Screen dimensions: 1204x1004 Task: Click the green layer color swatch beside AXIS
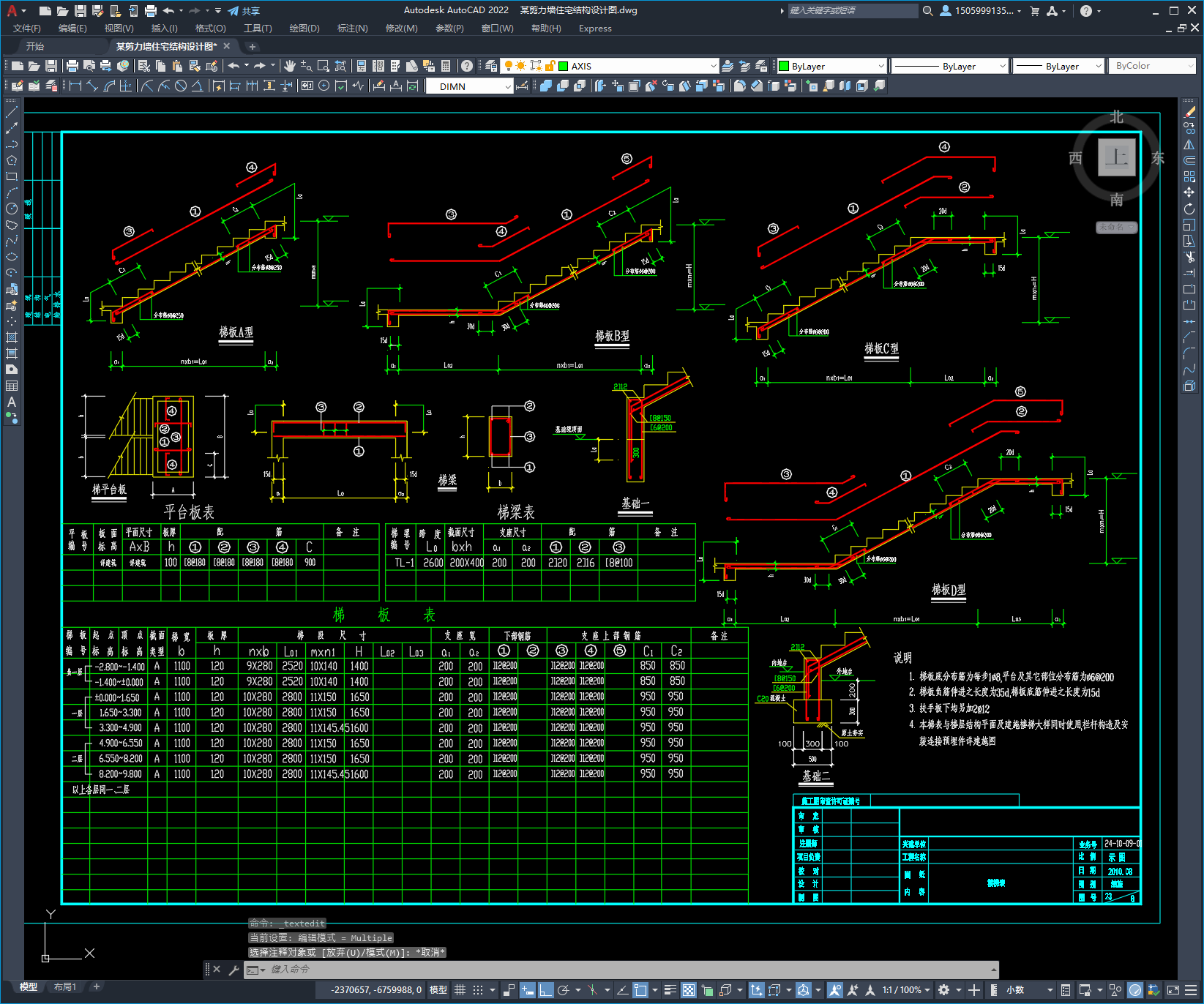(564, 66)
